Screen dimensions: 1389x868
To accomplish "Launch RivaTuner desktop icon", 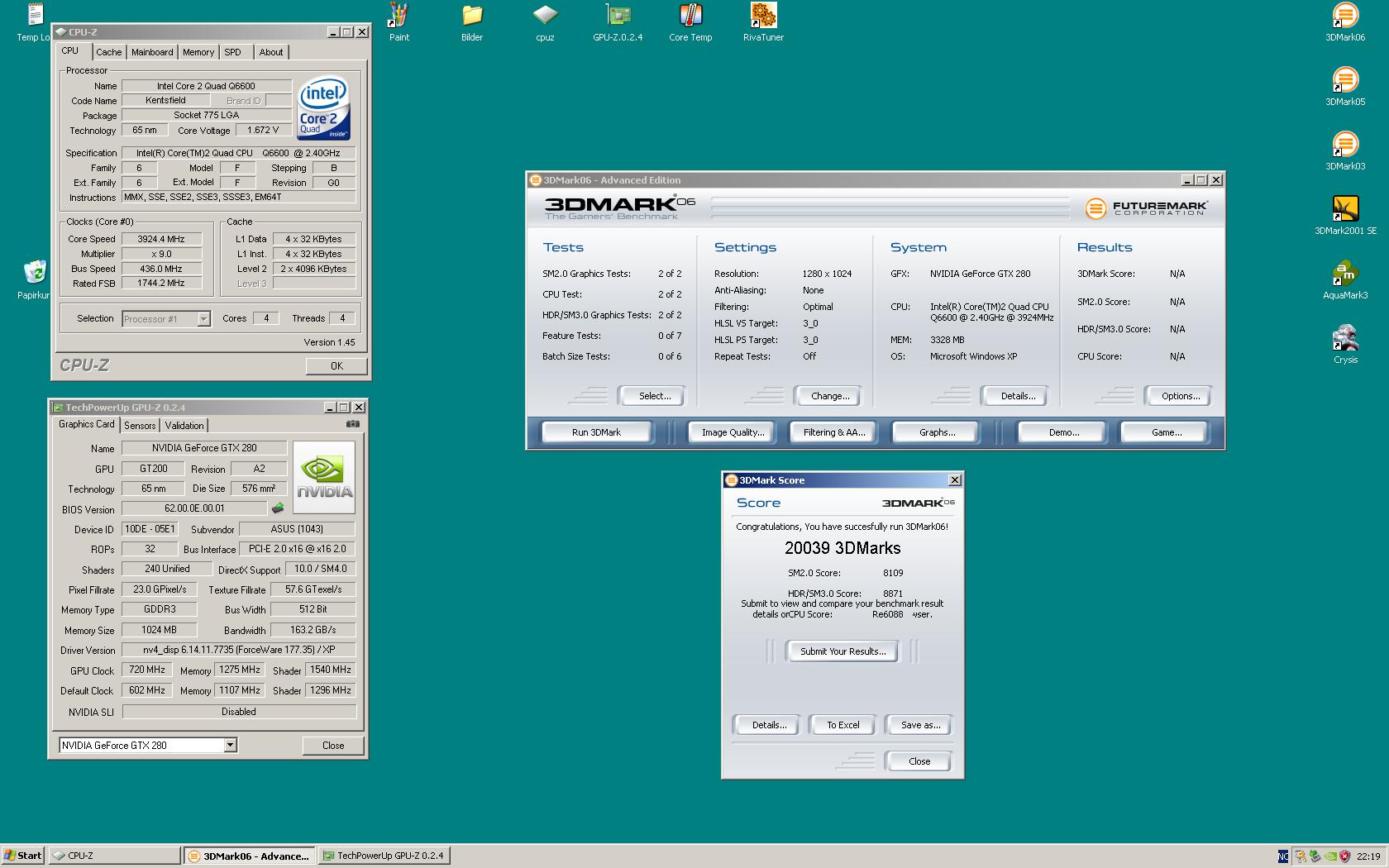I will (763, 21).
